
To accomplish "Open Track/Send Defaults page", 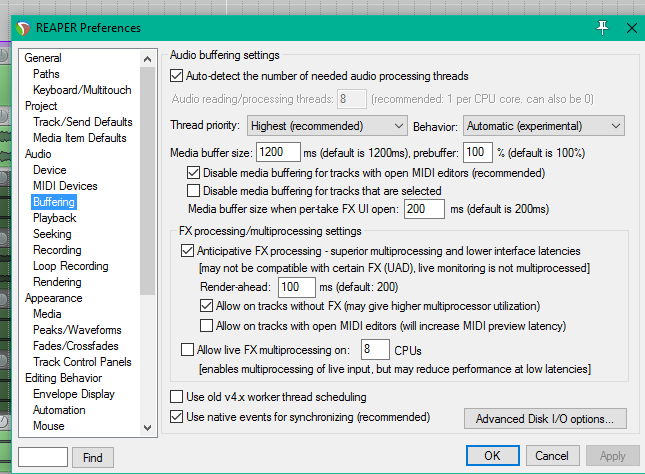I will coord(83,122).
